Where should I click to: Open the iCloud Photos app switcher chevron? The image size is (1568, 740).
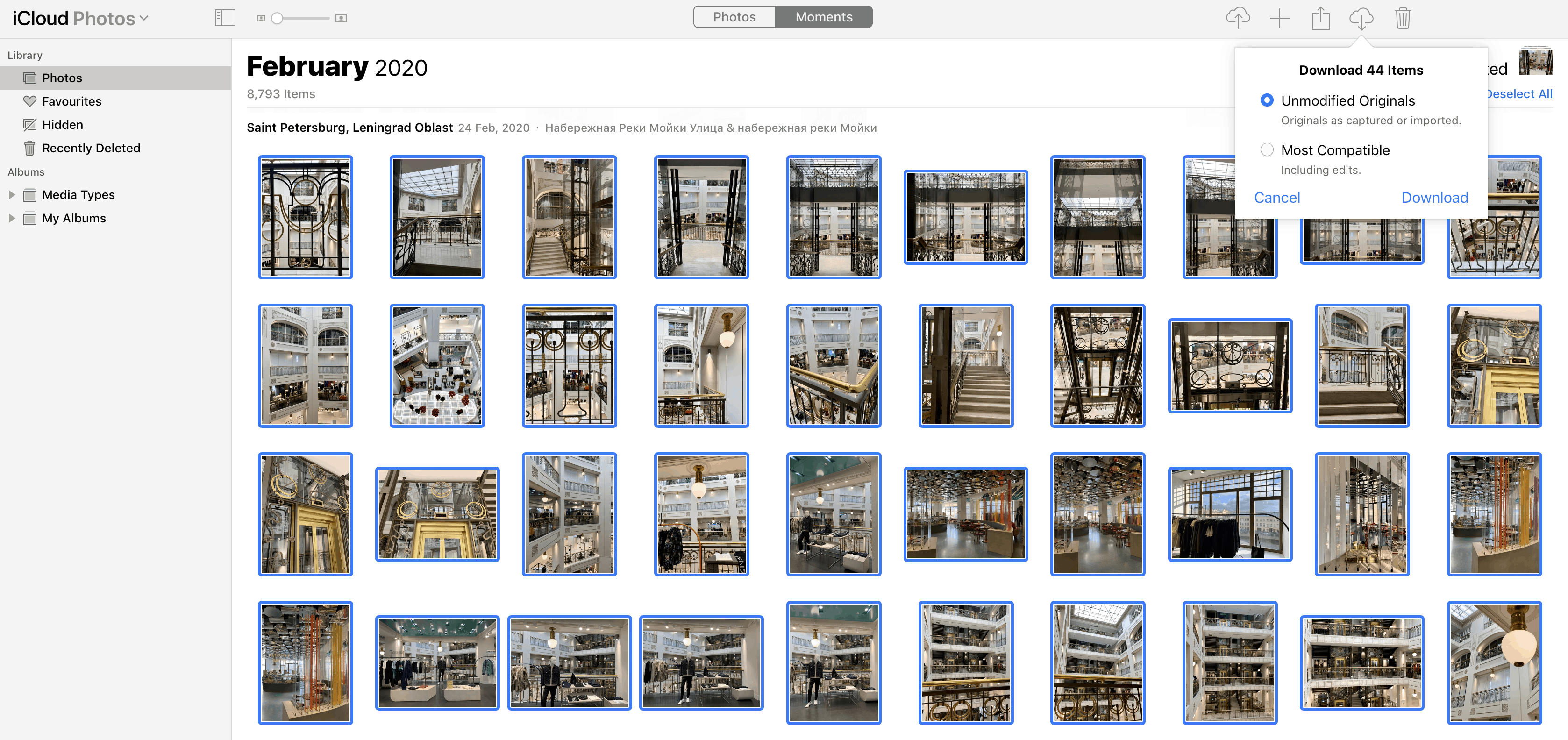tap(144, 18)
